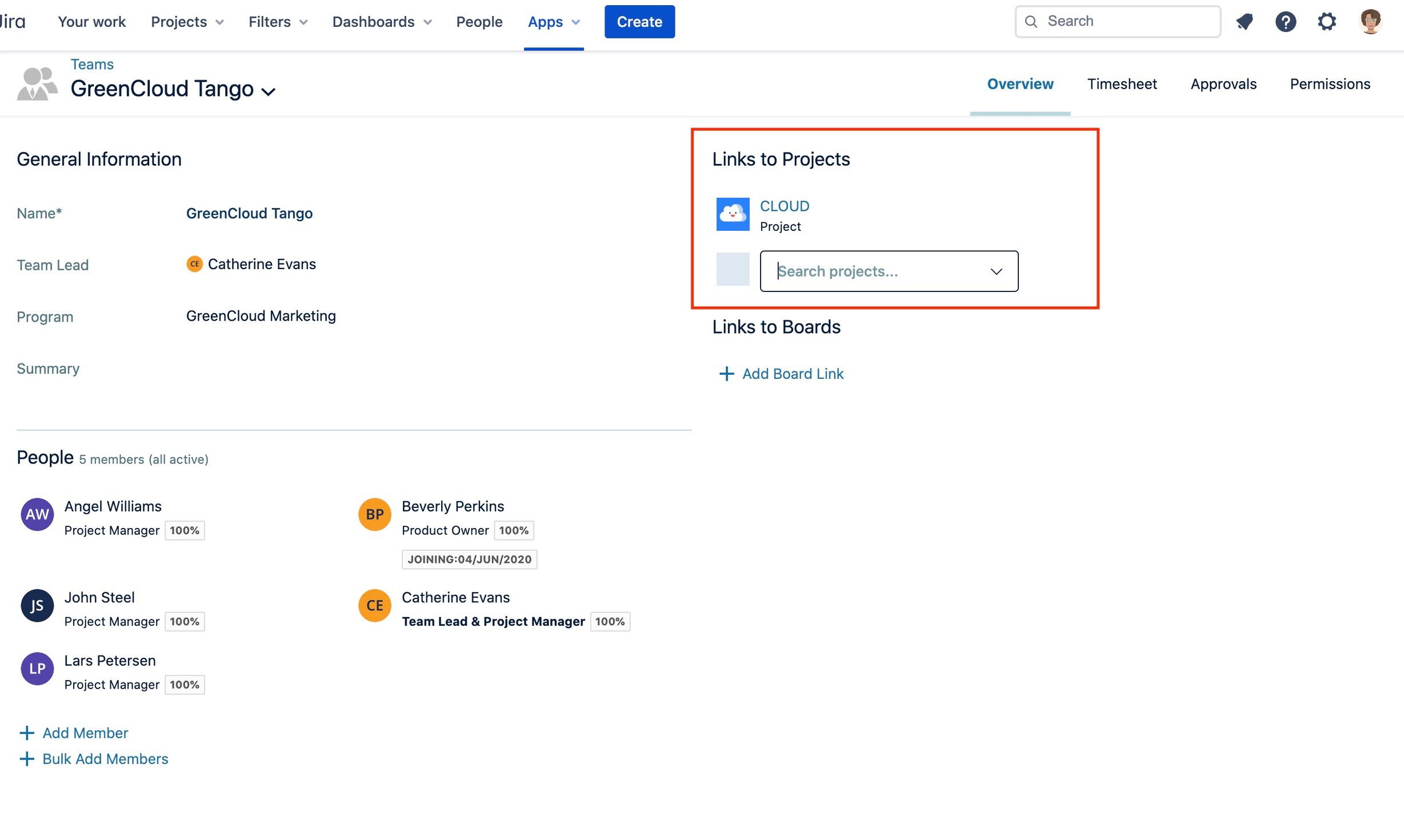Viewport: 1404px width, 840px height.
Task: Click the CLOUD project cloud icon
Action: (733, 214)
